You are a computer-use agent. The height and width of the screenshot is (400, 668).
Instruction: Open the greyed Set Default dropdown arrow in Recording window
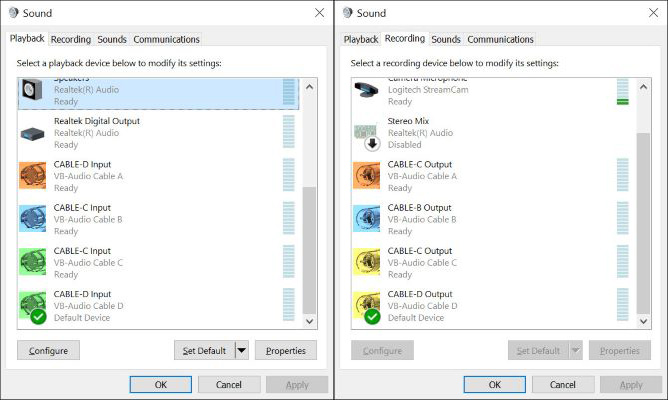[x=576, y=351]
